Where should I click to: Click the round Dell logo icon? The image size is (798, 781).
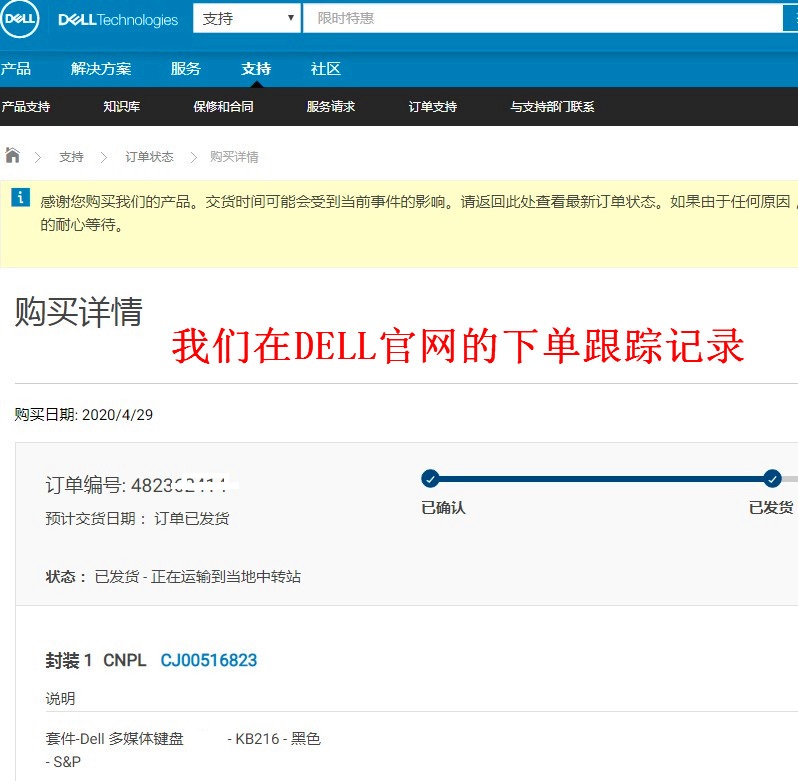(19, 19)
